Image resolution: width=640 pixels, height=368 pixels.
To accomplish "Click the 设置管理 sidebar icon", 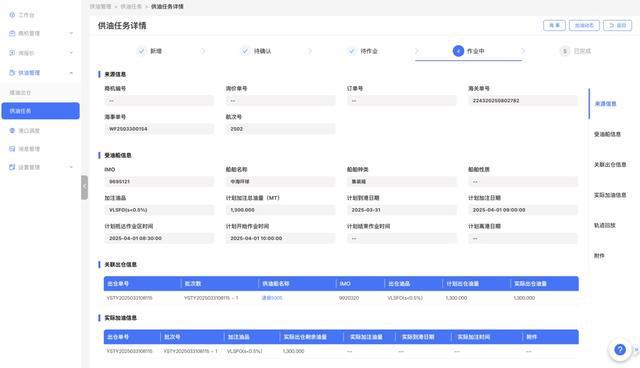I will click(x=12, y=167).
